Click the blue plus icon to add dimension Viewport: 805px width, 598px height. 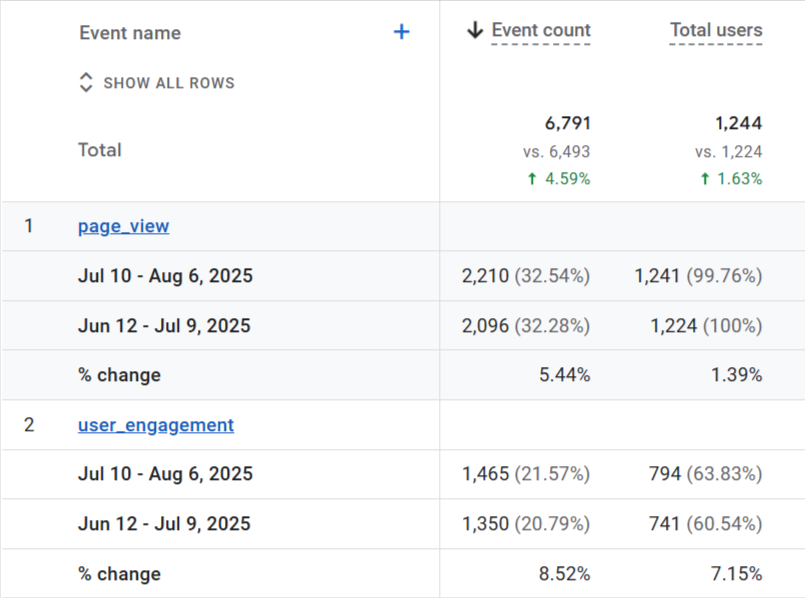click(401, 32)
